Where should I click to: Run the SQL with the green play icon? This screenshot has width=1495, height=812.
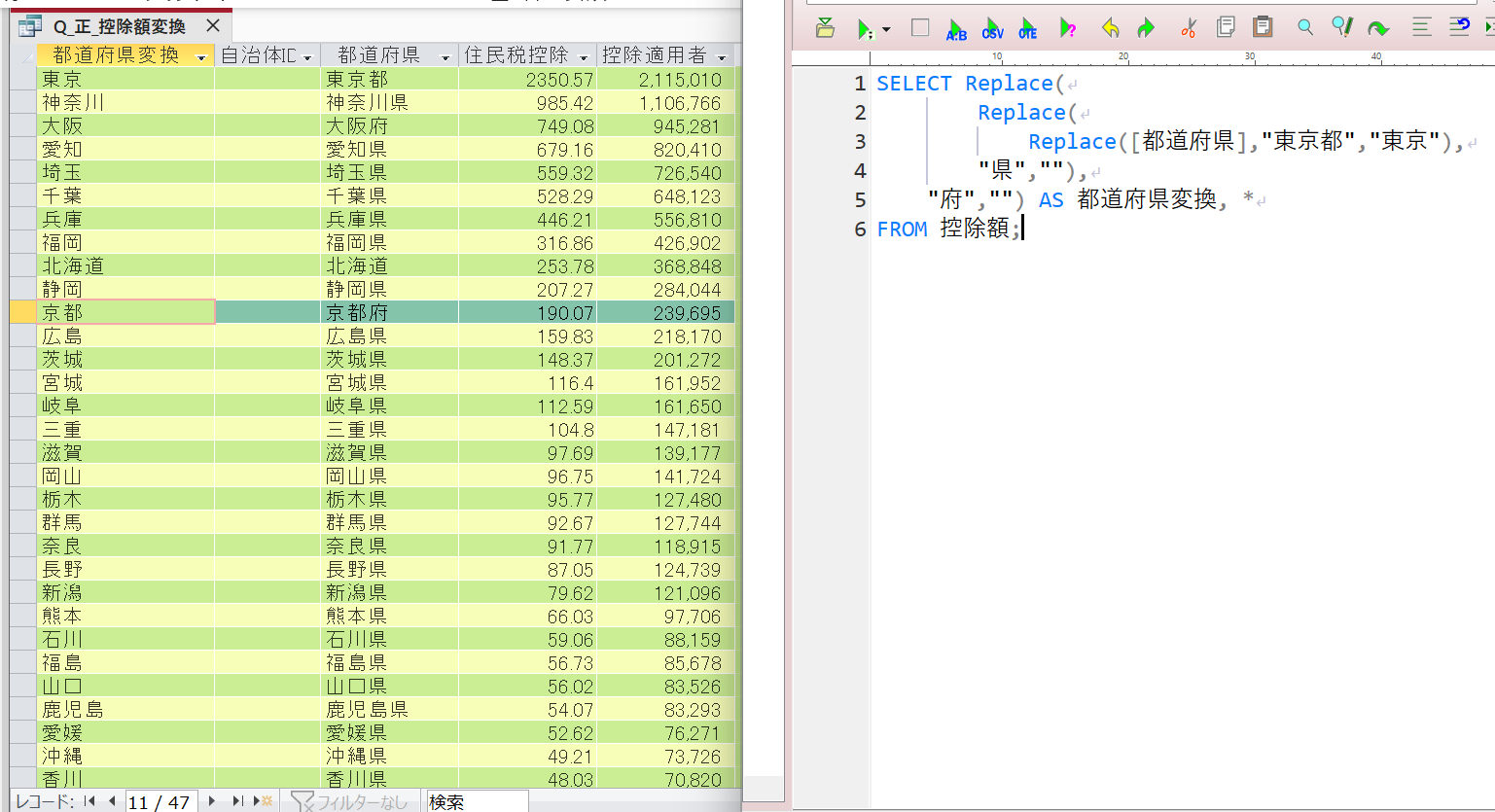coord(864,29)
